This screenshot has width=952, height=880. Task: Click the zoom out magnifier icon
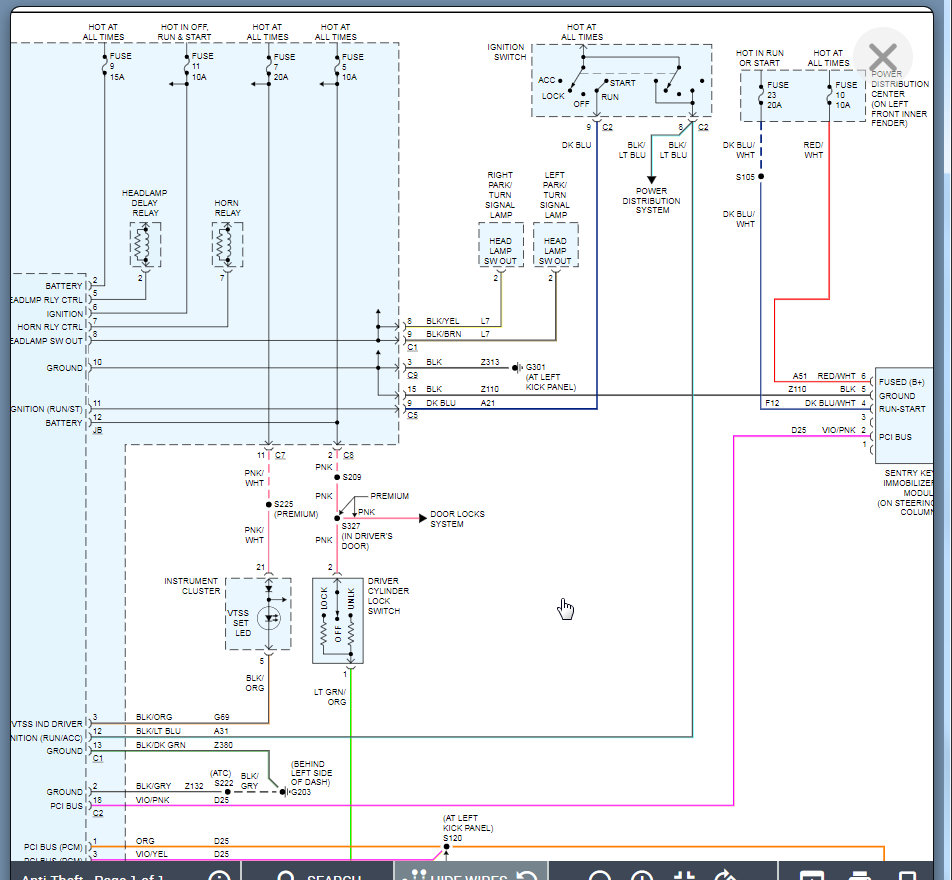tap(600, 876)
